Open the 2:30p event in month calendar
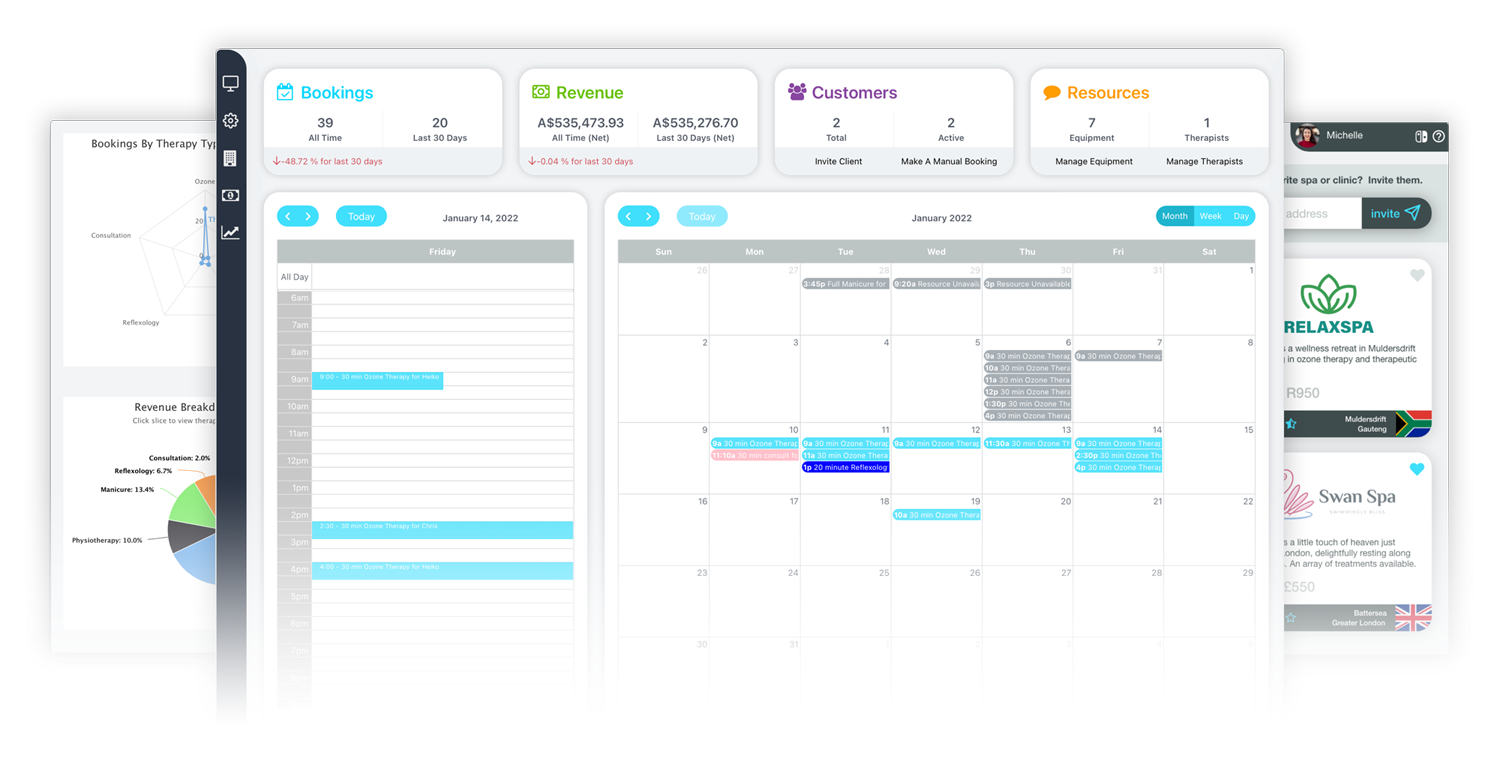 coord(1118,455)
